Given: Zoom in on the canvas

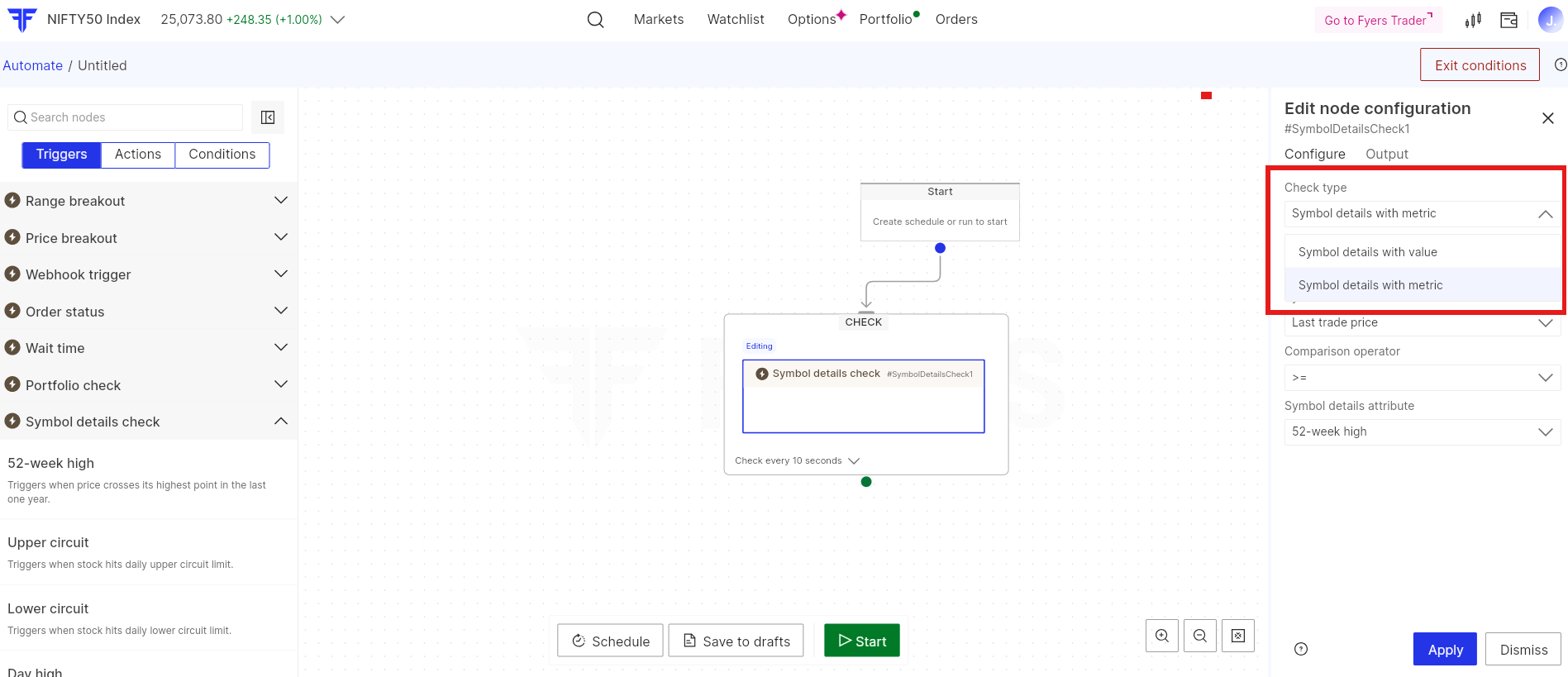Looking at the screenshot, I should tap(1162, 636).
